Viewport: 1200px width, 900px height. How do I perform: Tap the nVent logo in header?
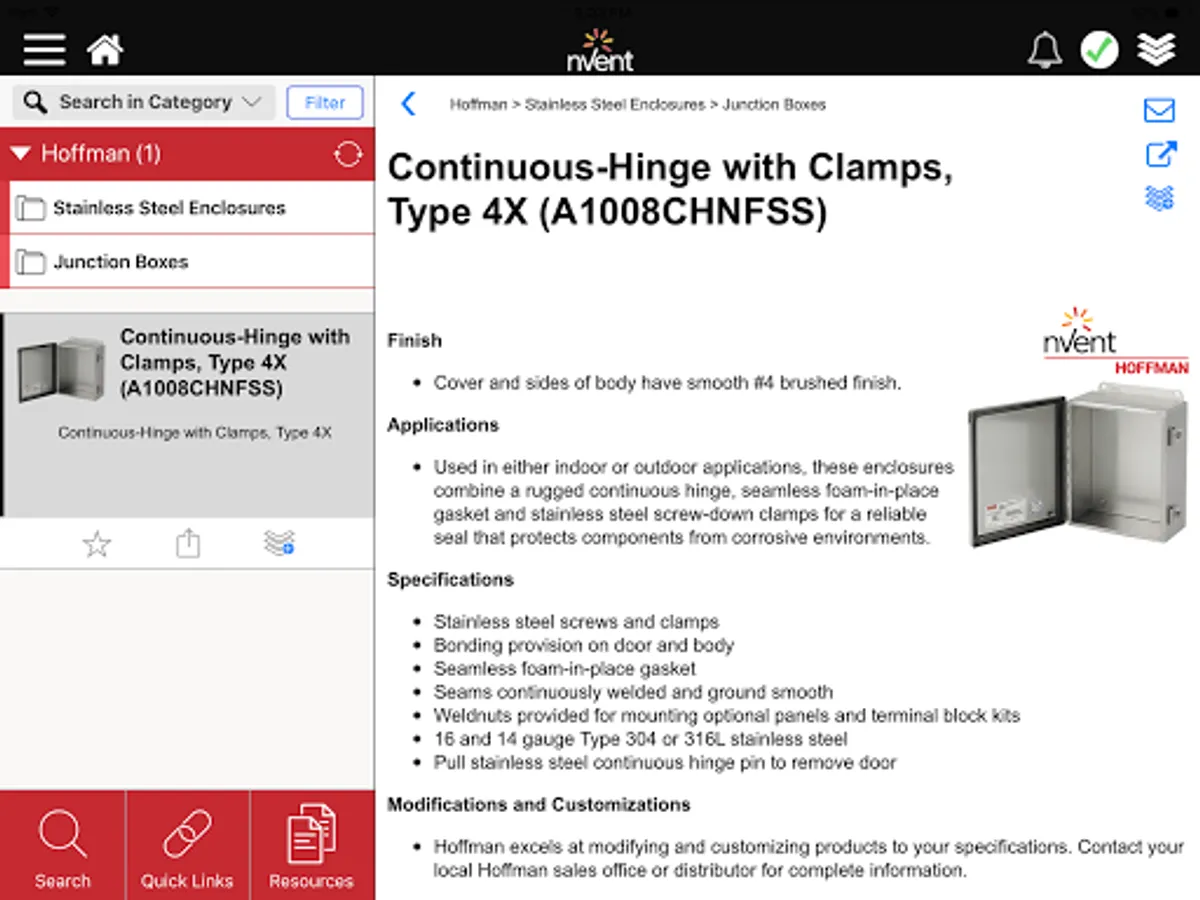click(x=600, y=50)
